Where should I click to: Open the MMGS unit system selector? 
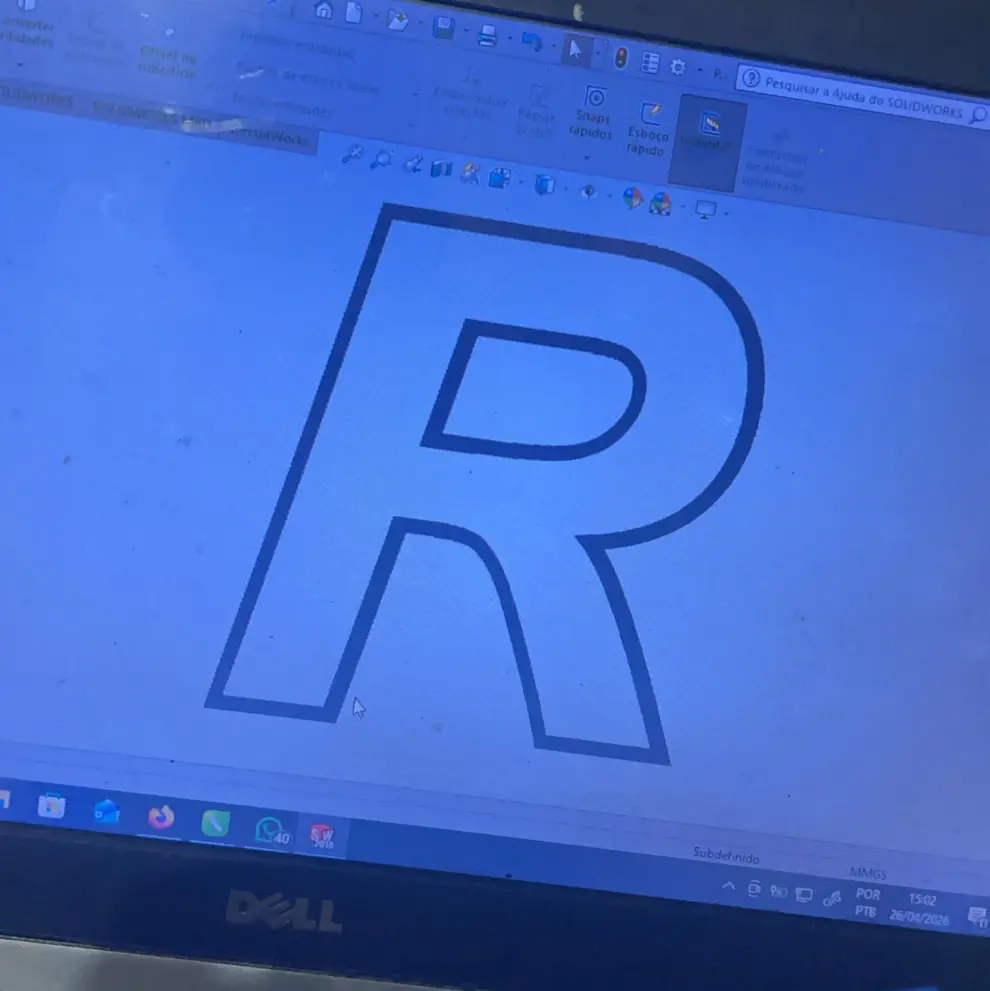868,873
